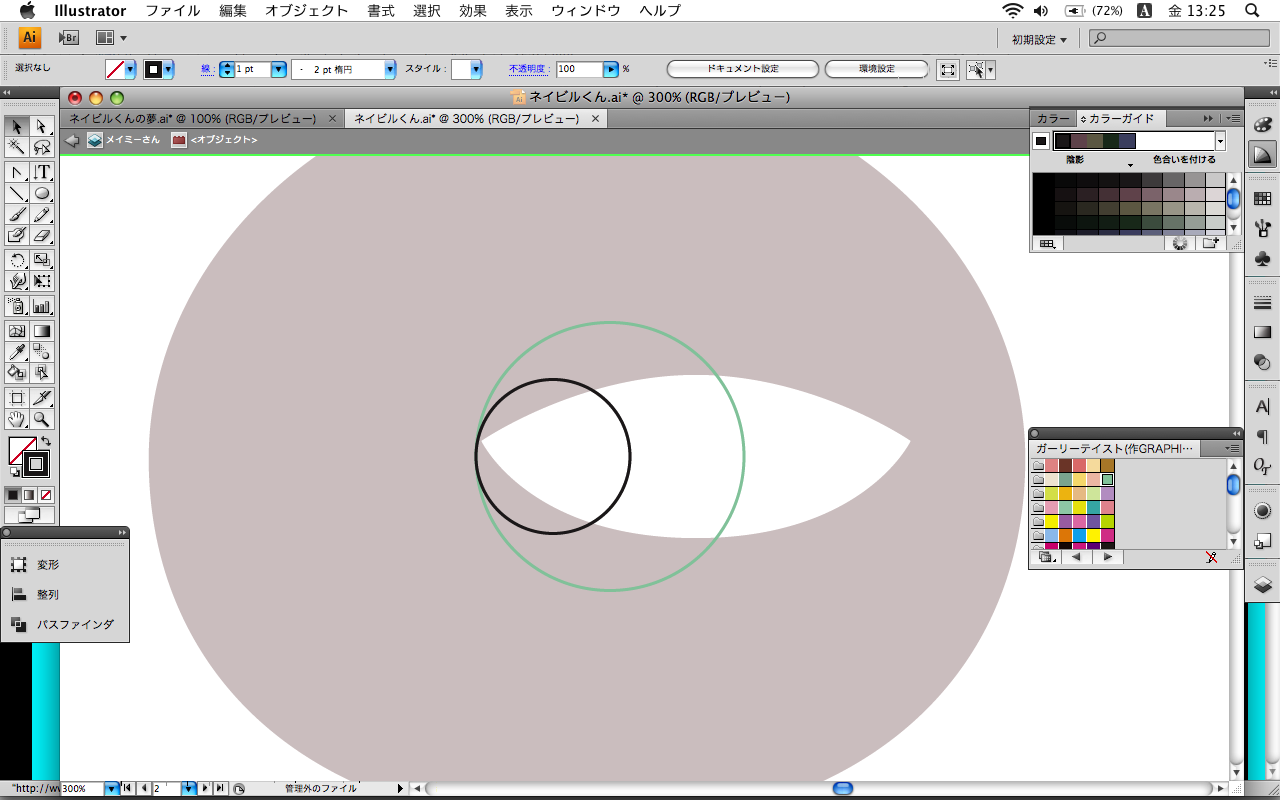Open the Symbols panel club icon

tap(1262, 258)
